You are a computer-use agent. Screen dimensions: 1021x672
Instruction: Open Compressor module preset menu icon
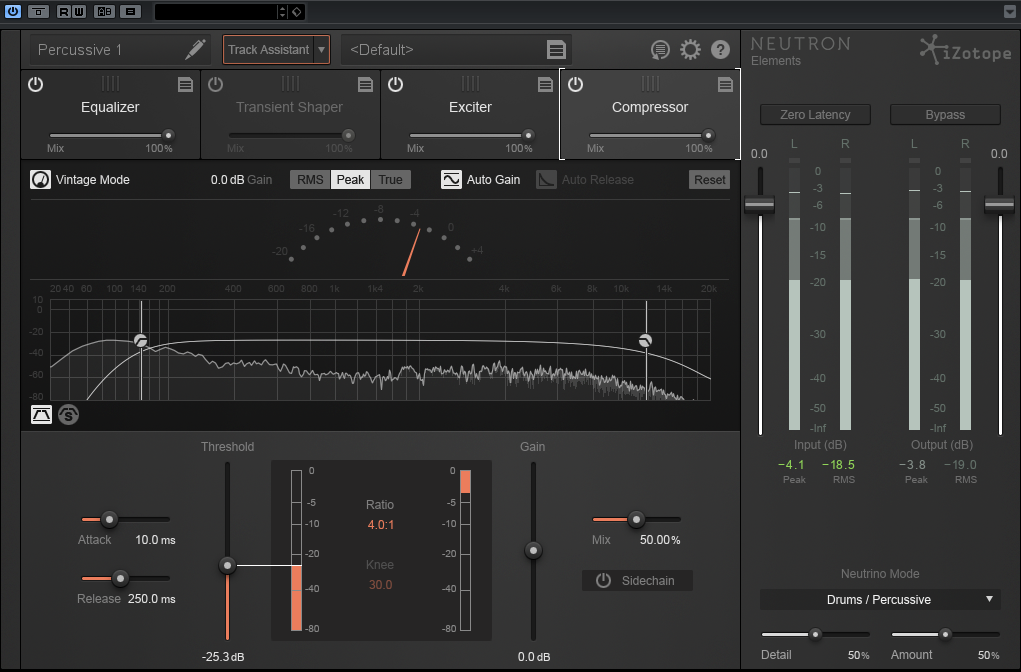725,84
